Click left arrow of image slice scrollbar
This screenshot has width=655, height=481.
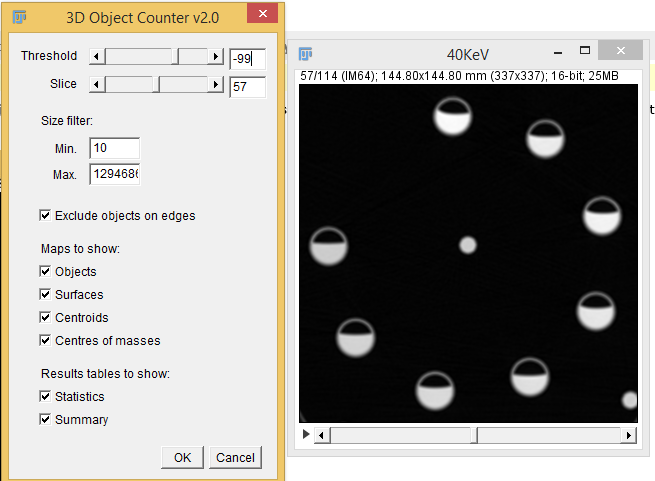[322, 435]
